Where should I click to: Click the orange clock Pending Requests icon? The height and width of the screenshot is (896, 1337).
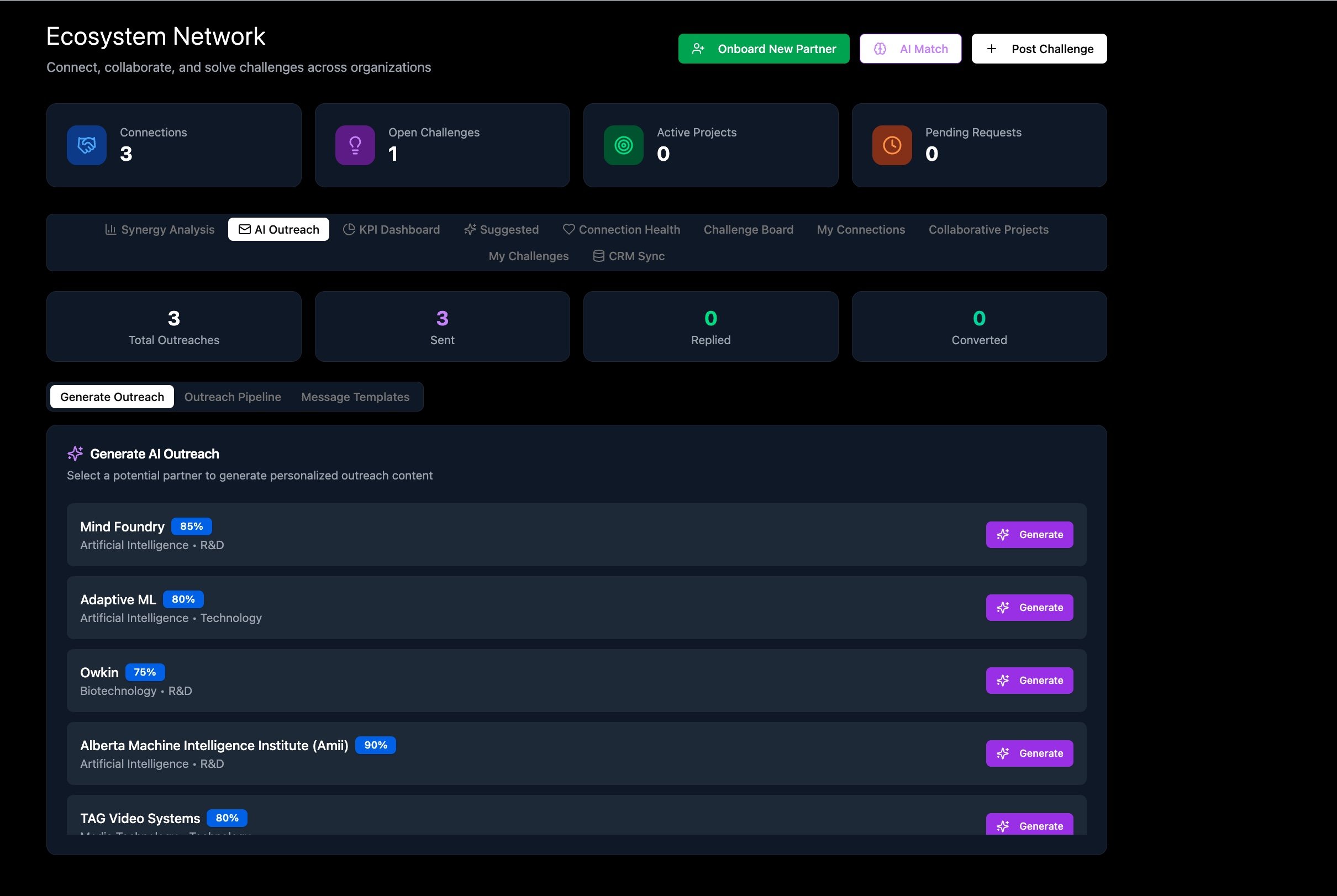point(892,145)
